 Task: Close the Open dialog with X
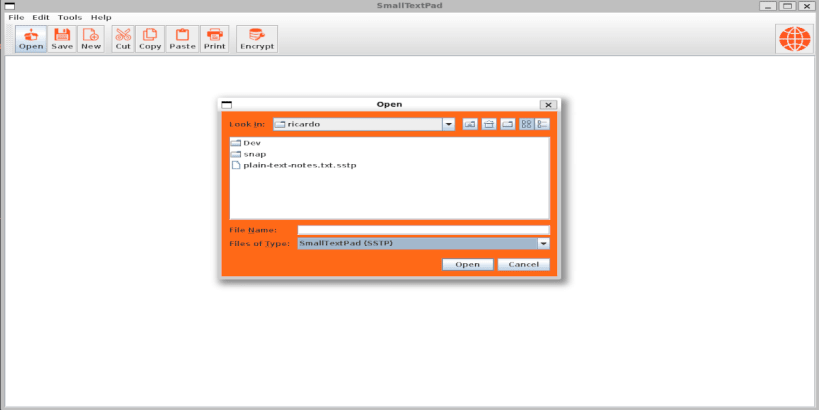(x=548, y=104)
